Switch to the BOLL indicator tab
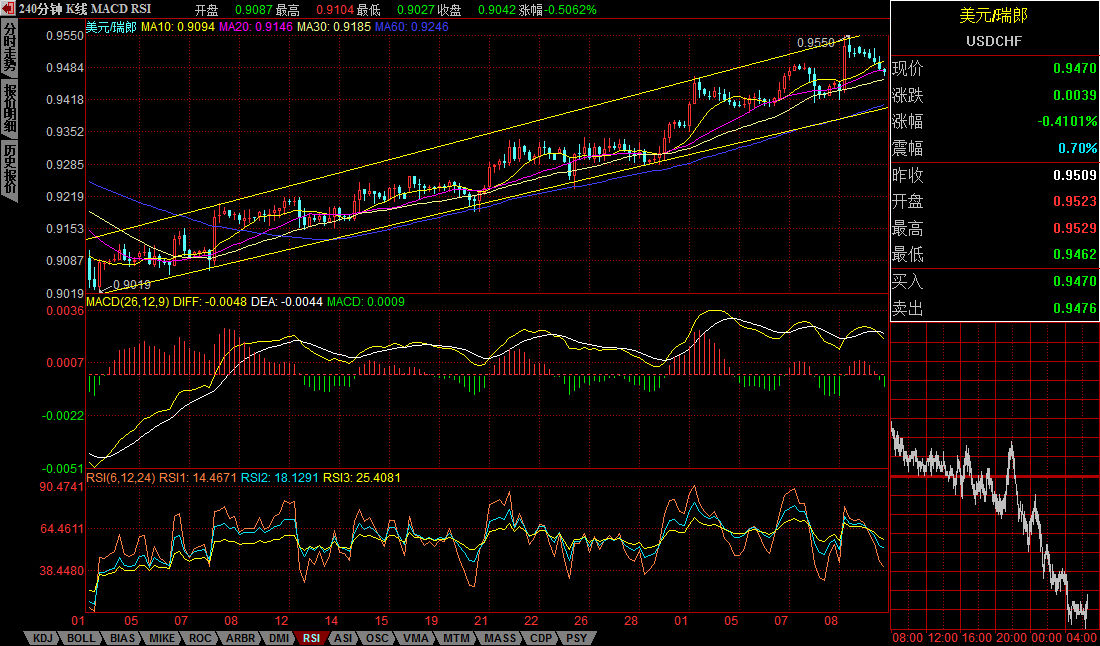 [82, 638]
